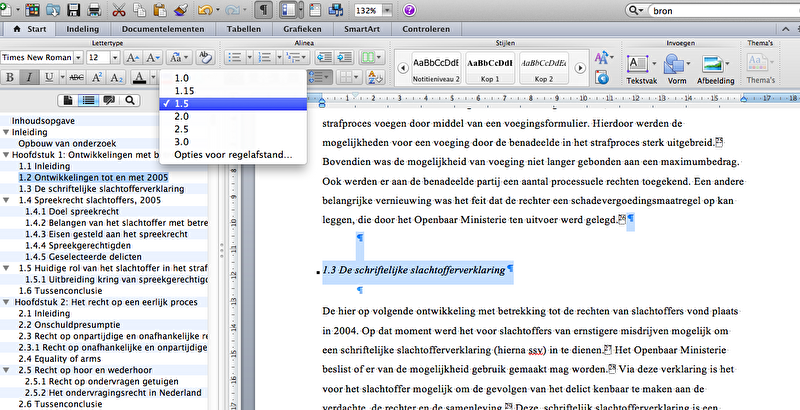
Task: Select 2.0 line spacing option
Action: 181,116
